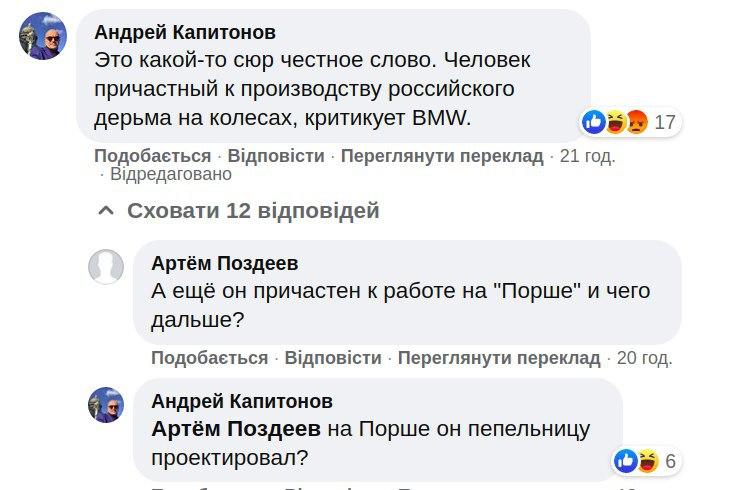Click 'Подобається' under Артём Поздеев's reply
This screenshot has height=490, width=732.
209,358
